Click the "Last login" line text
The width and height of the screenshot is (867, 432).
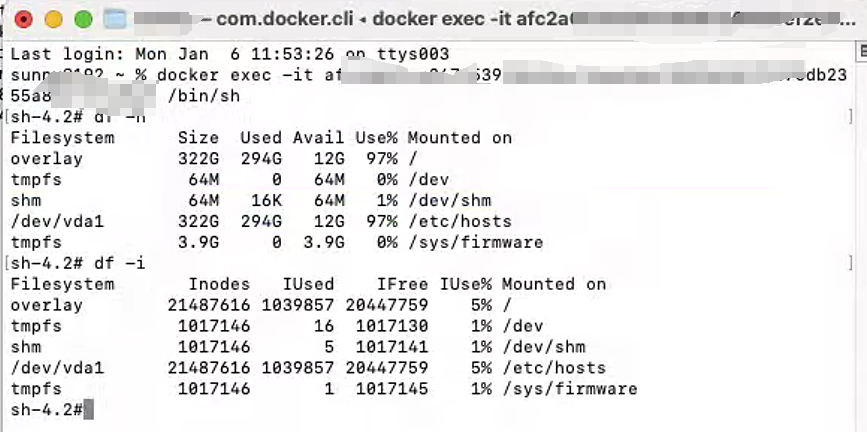pos(229,54)
